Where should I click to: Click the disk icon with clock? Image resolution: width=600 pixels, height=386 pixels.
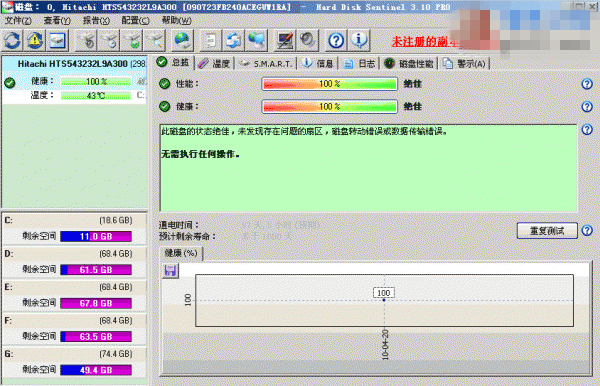[110, 40]
